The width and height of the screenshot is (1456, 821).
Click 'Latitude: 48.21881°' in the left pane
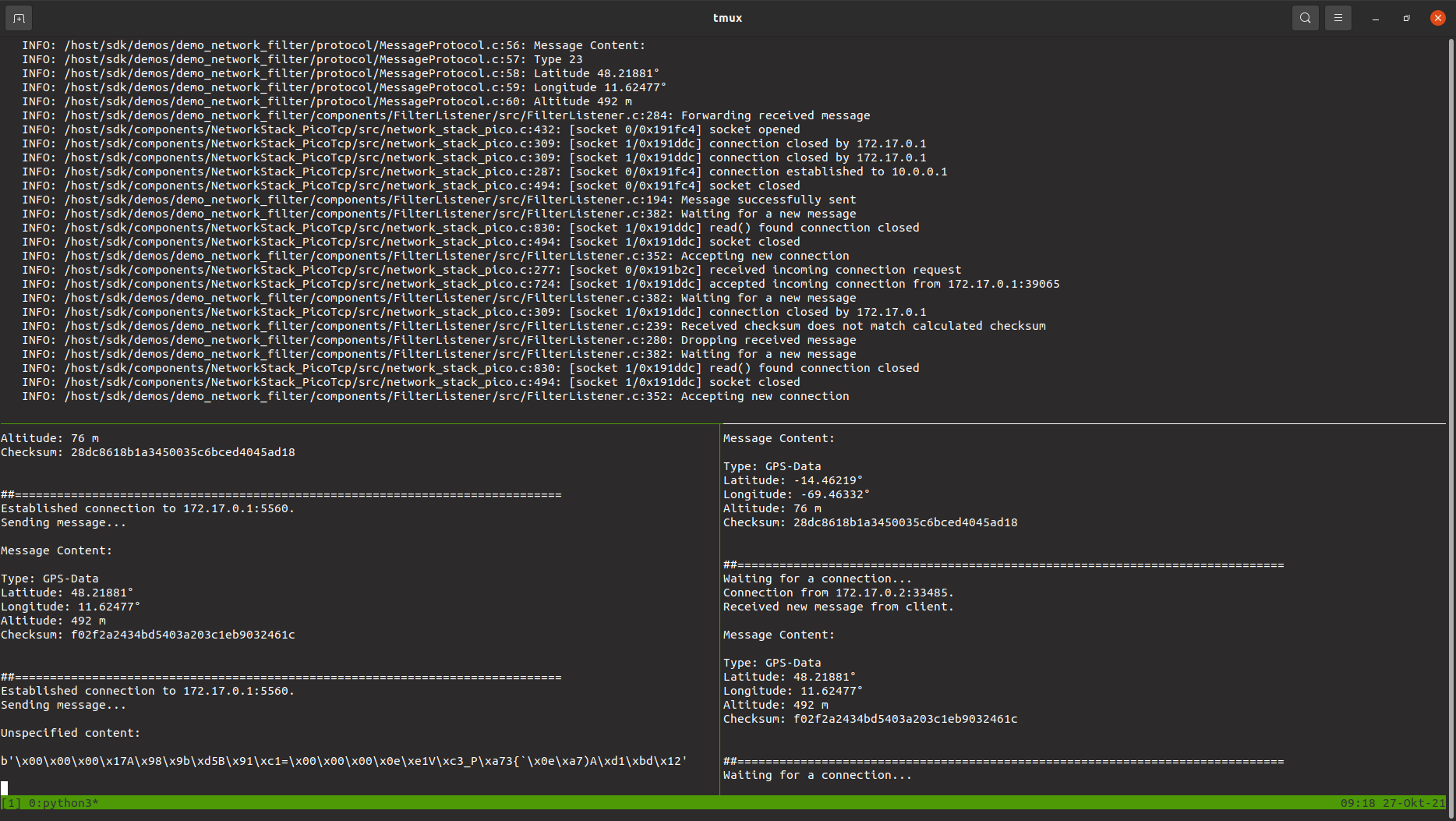[x=67, y=593]
